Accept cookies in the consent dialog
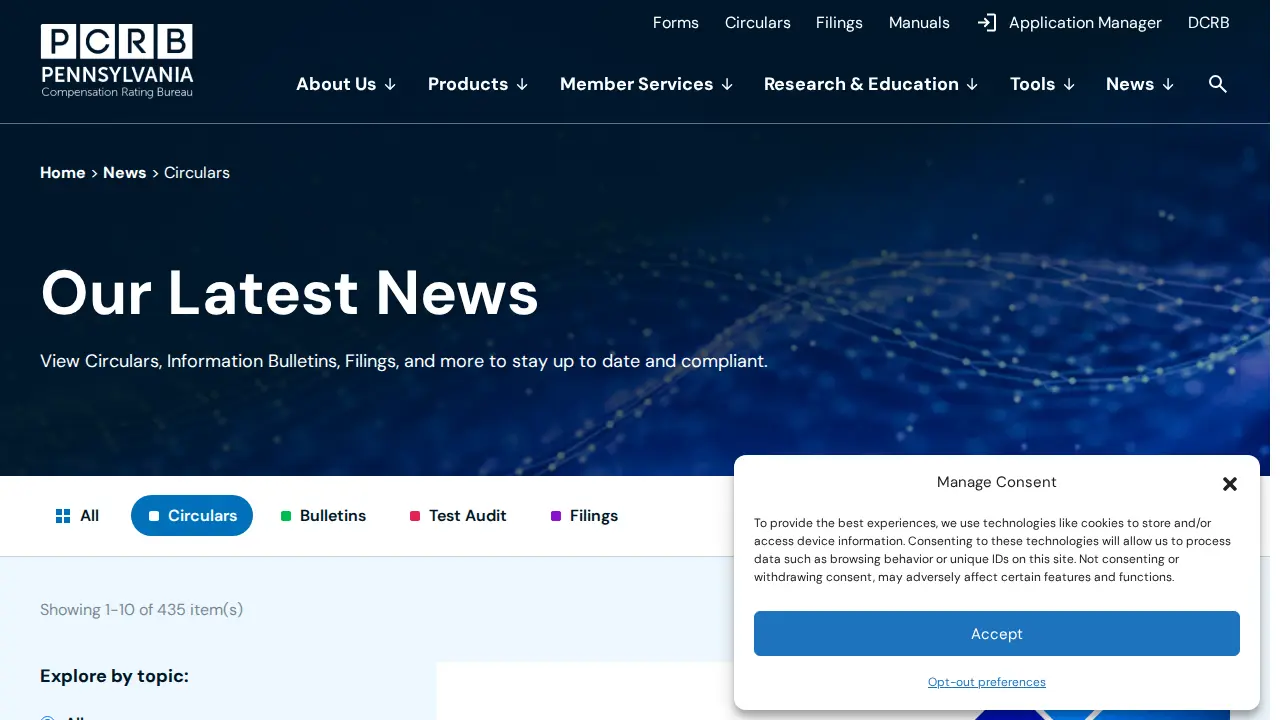 point(997,634)
